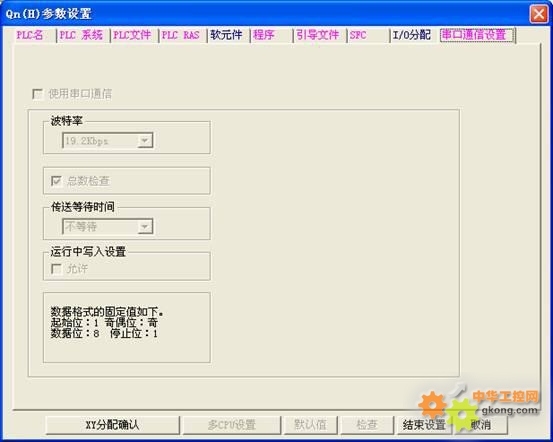The width and height of the screenshot is (553, 442).
Task: Open the 传送等待时间 dropdown arrow
Action: [145, 226]
